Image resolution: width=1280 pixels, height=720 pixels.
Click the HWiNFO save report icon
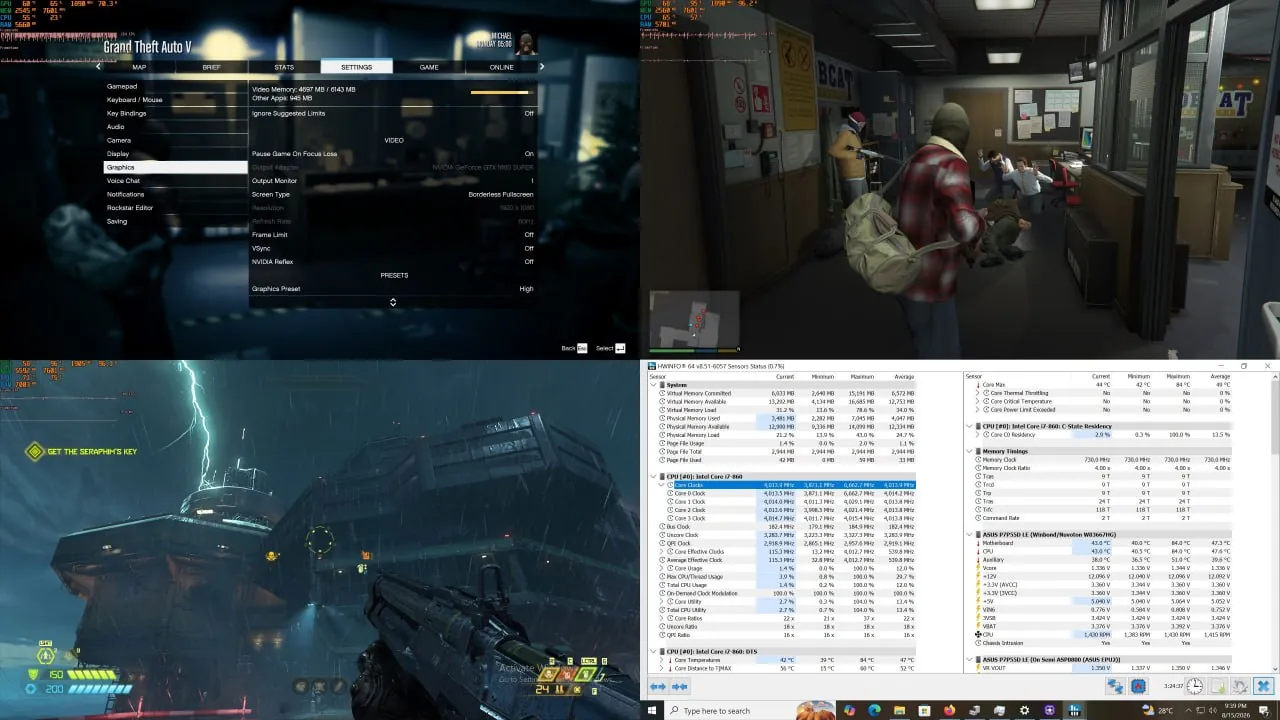click(x=1218, y=687)
